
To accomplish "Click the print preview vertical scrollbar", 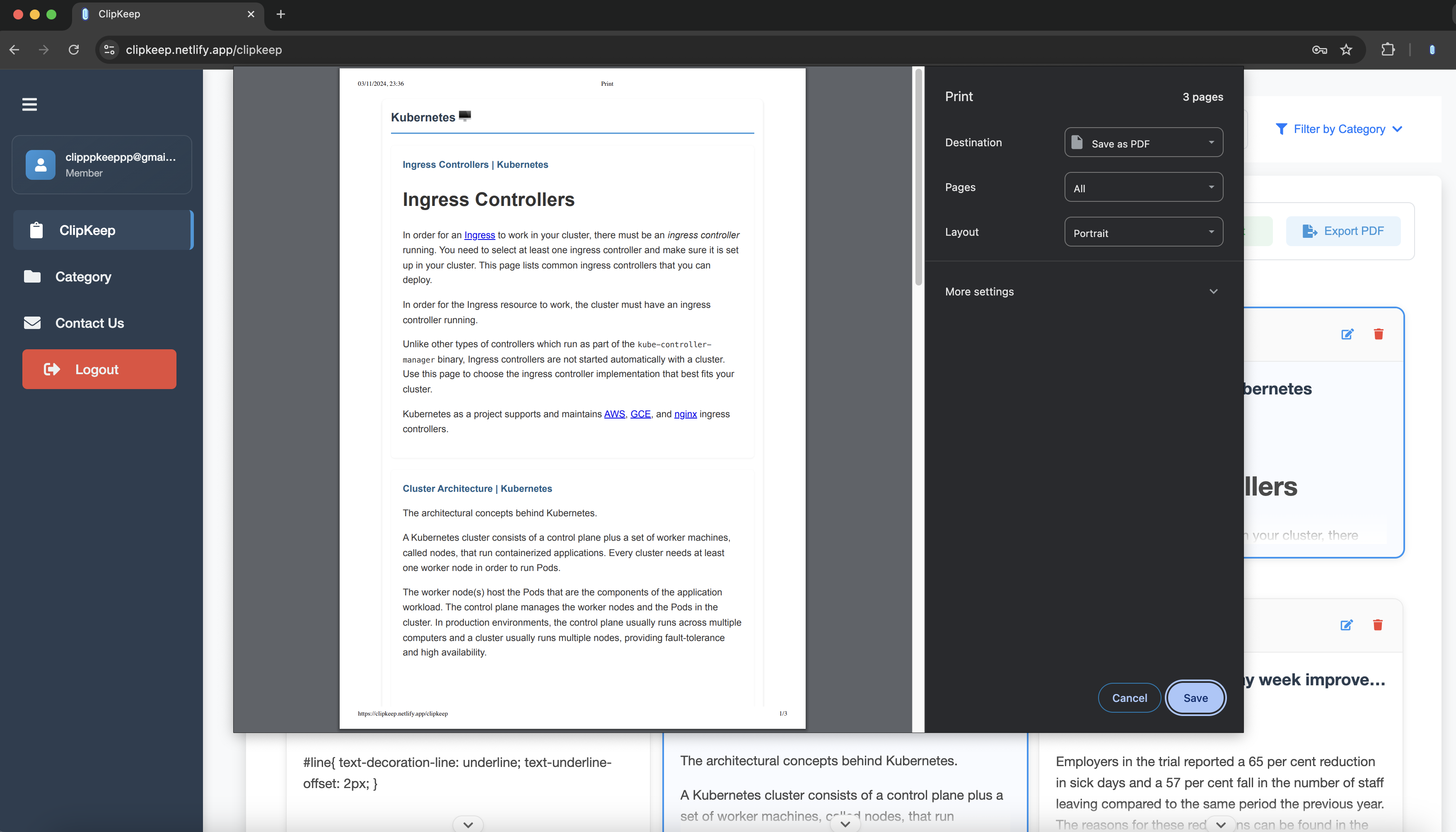I will coord(918,177).
